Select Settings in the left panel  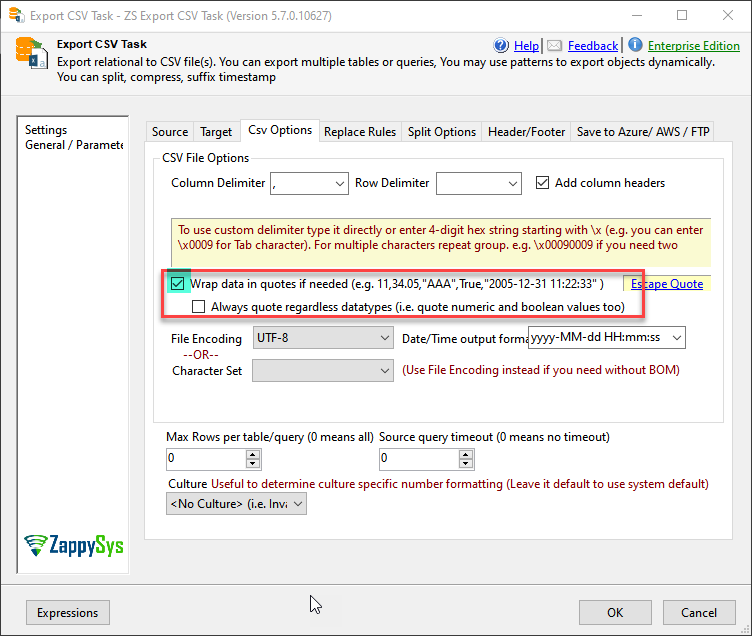click(46, 130)
